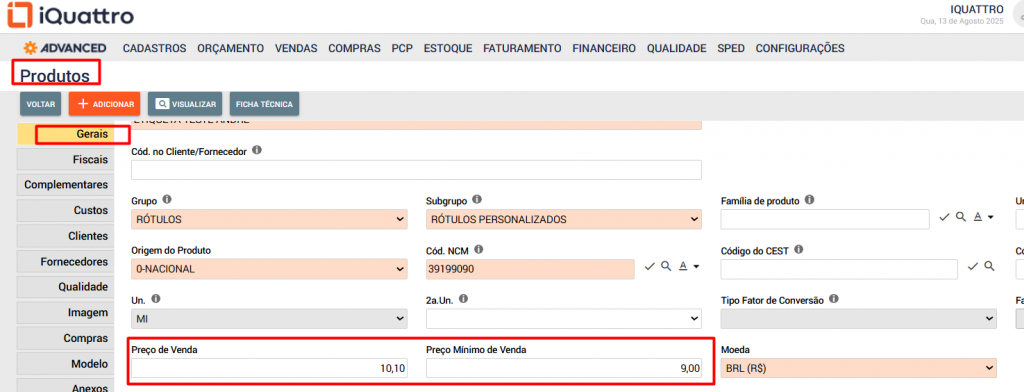Click search magnifier beside Família de produto field
Viewport: 1024px width, 392px height.
[961, 216]
